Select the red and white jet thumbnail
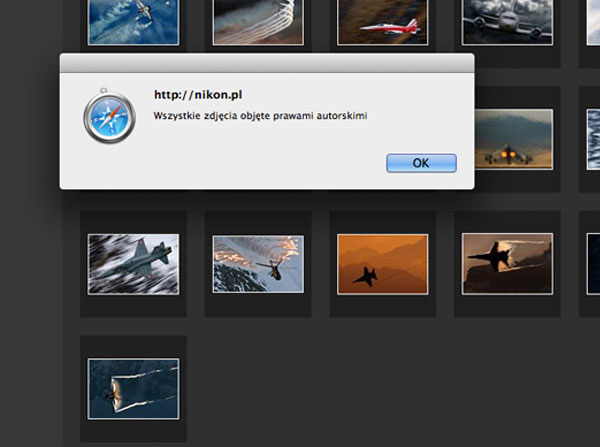The width and height of the screenshot is (600, 447). click(383, 21)
